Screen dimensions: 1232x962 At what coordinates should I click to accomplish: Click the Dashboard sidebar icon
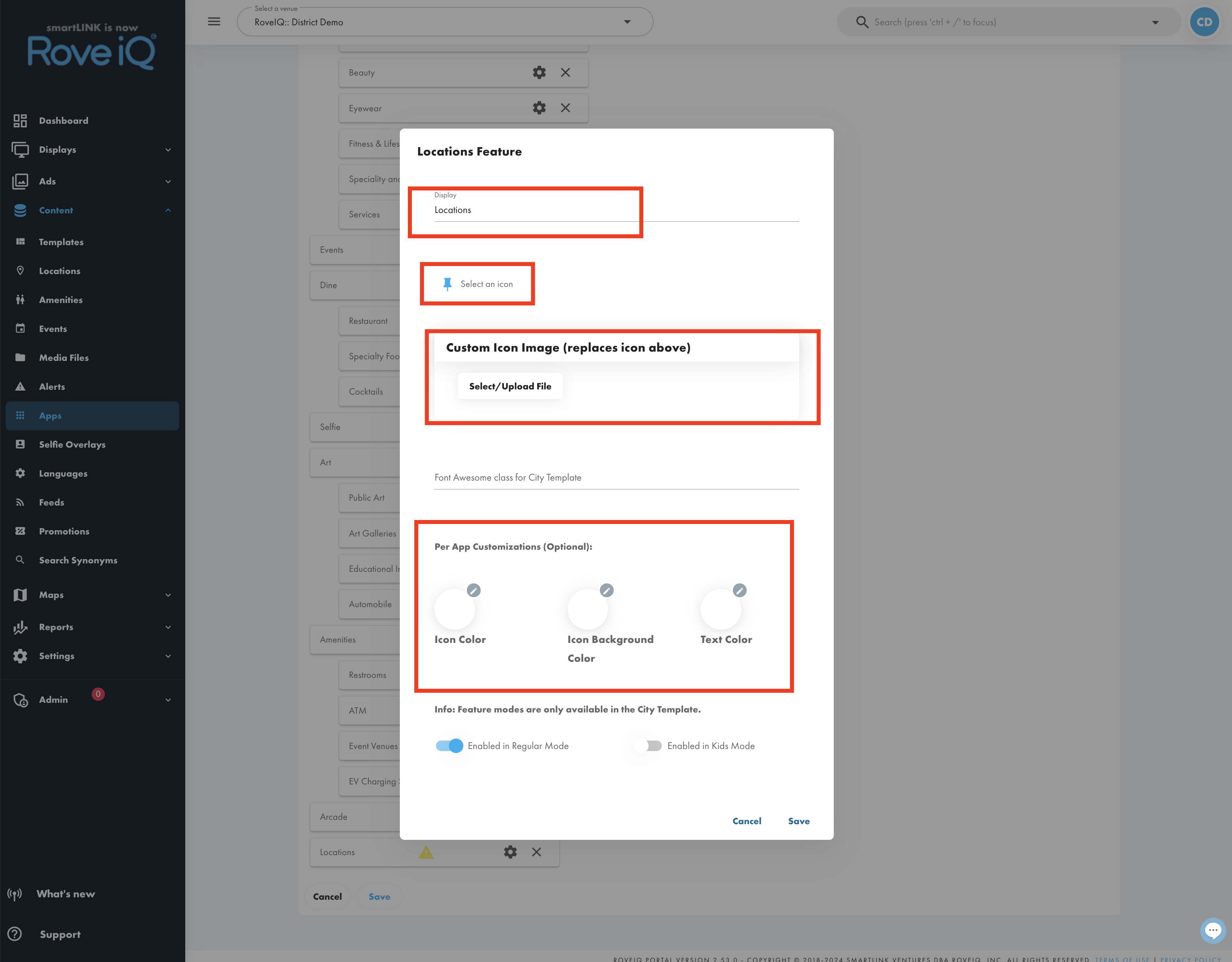[20, 121]
